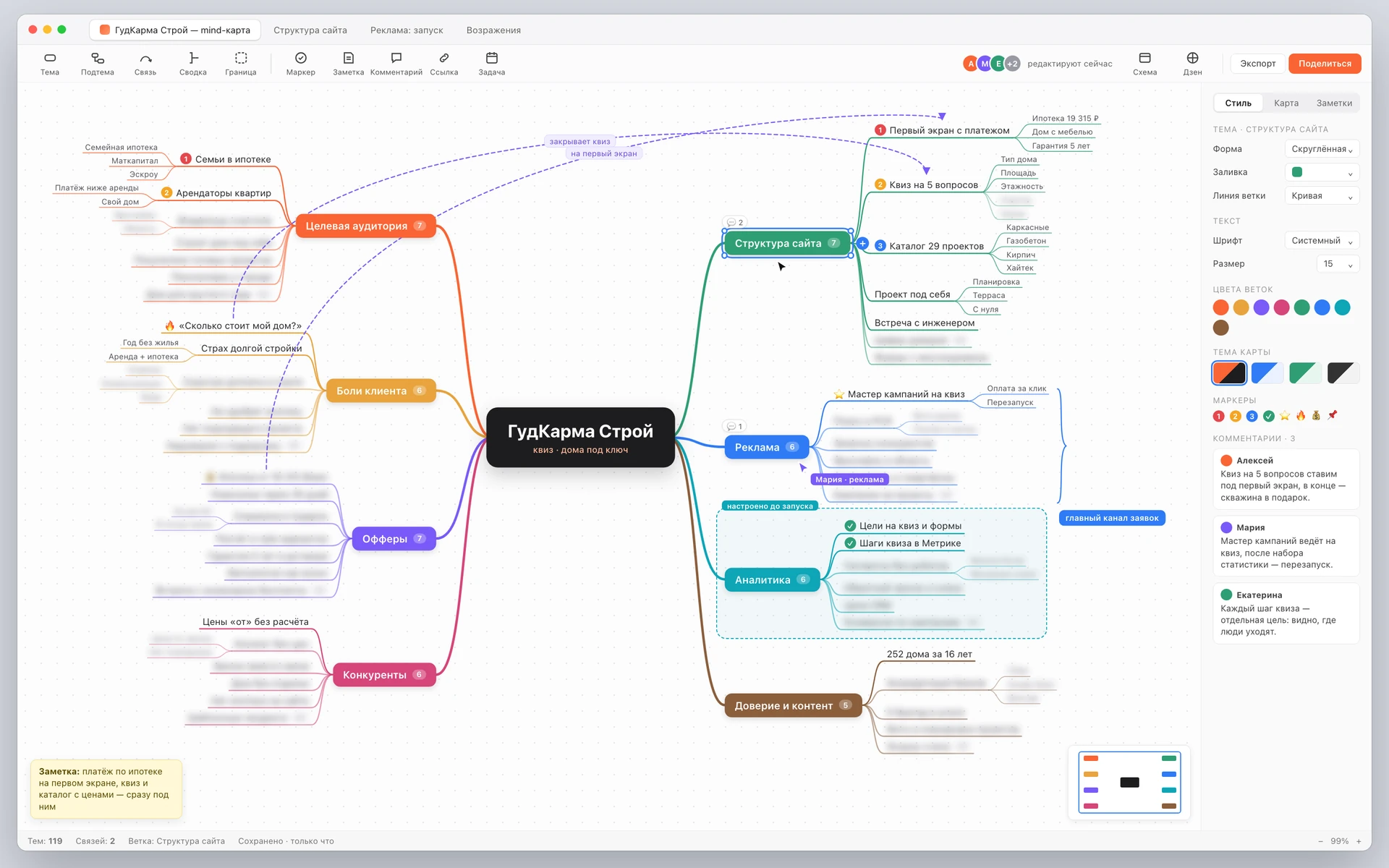Pick the purple branch color swatch
This screenshot has height=868, width=1389.
(1261, 307)
